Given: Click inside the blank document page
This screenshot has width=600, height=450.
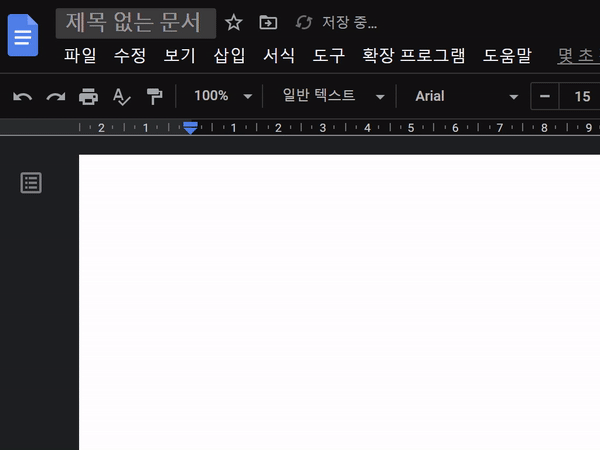Looking at the screenshot, I should point(339,302).
